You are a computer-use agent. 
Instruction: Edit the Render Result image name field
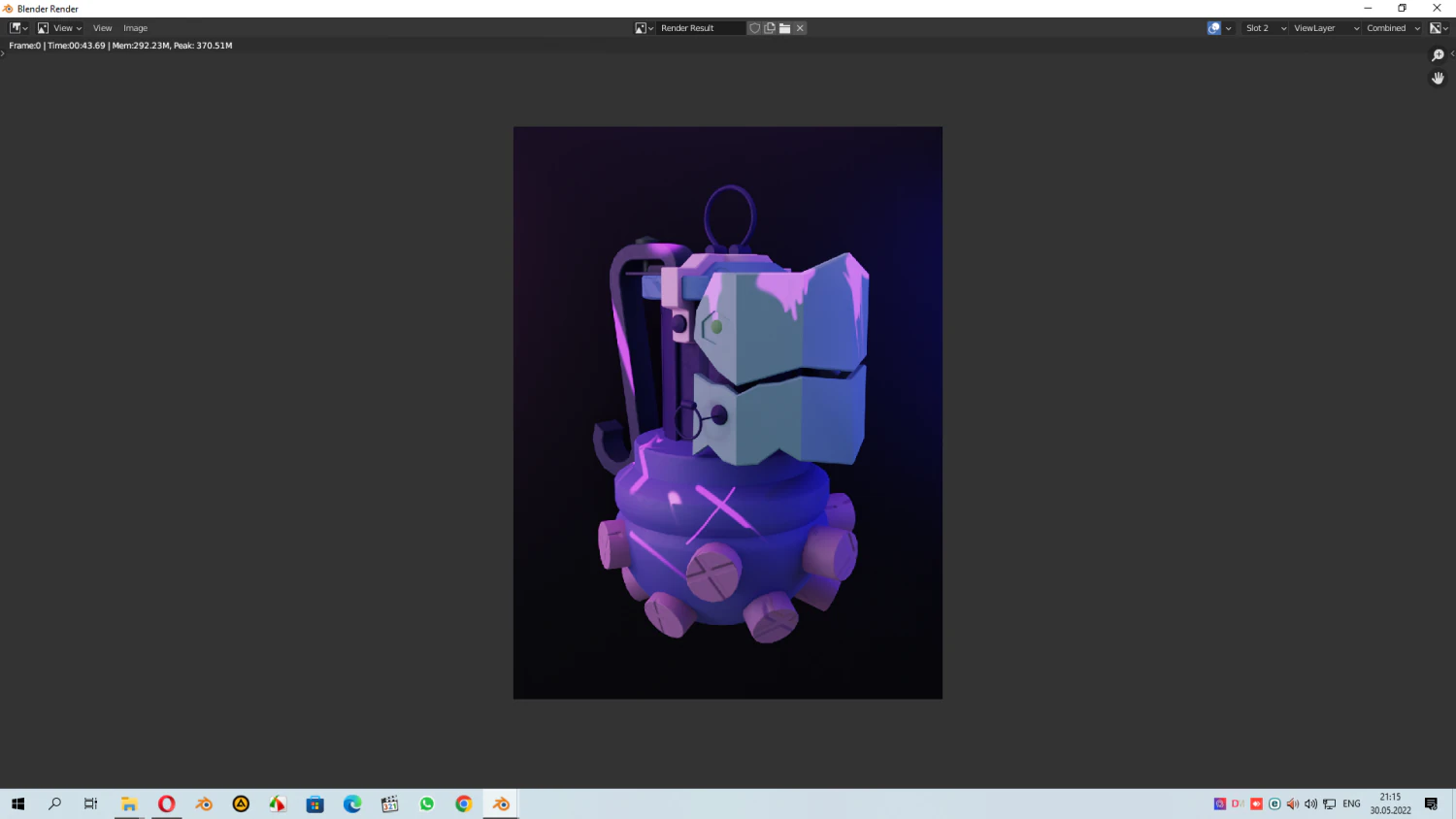(701, 28)
